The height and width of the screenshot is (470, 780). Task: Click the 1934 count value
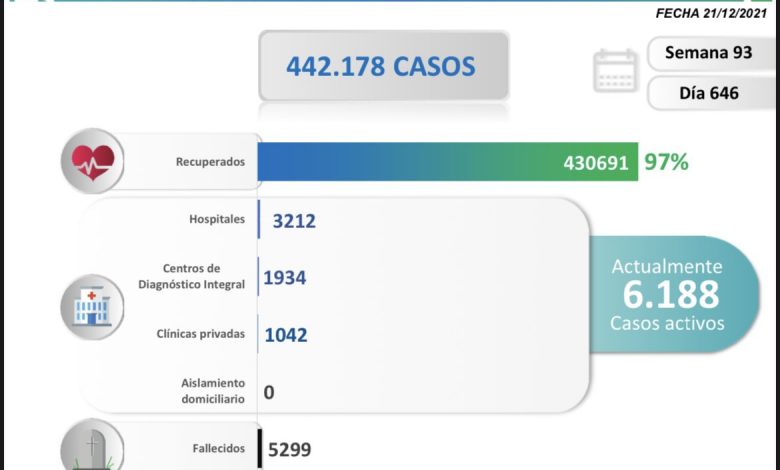(x=285, y=277)
